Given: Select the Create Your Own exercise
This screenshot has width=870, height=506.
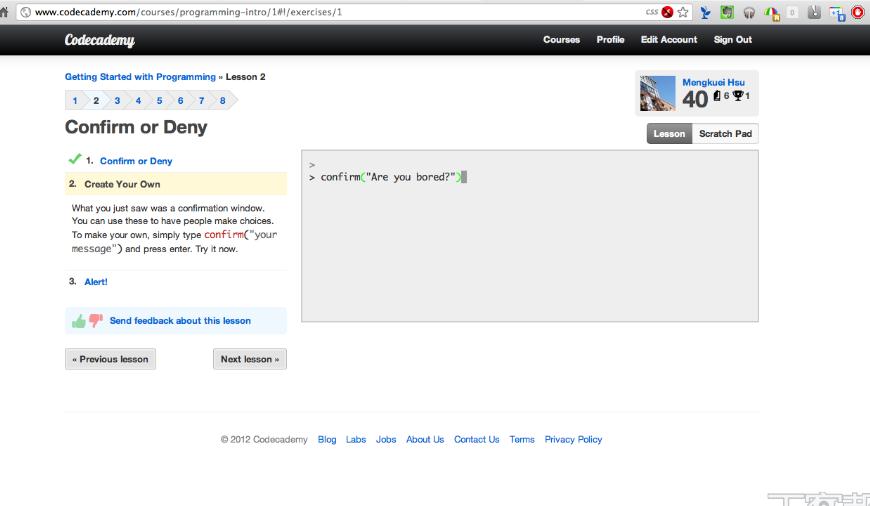Looking at the screenshot, I should (x=176, y=184).
